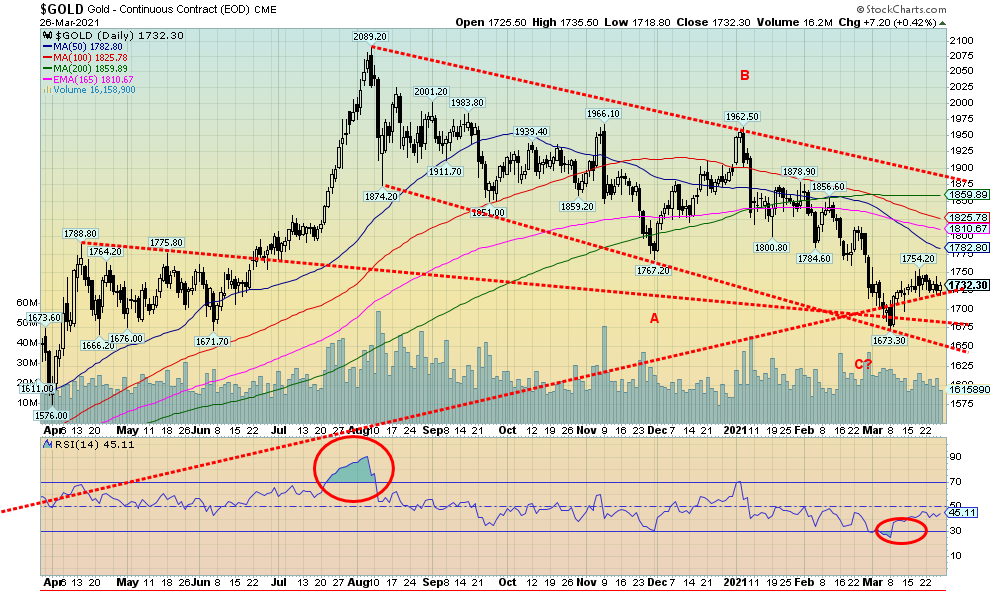Click the 1859.89 green axis value tag

969,194
